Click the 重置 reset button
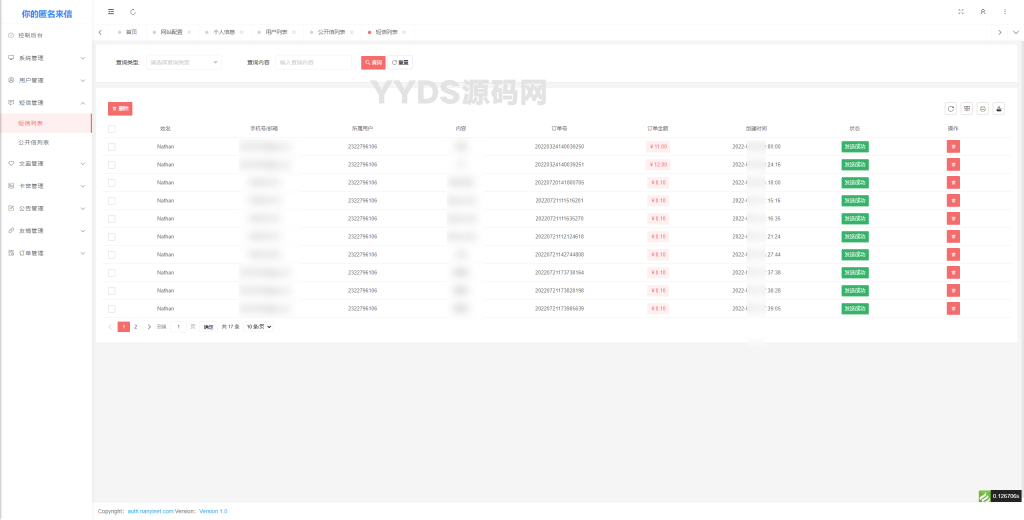 click(x=400, y=62)
